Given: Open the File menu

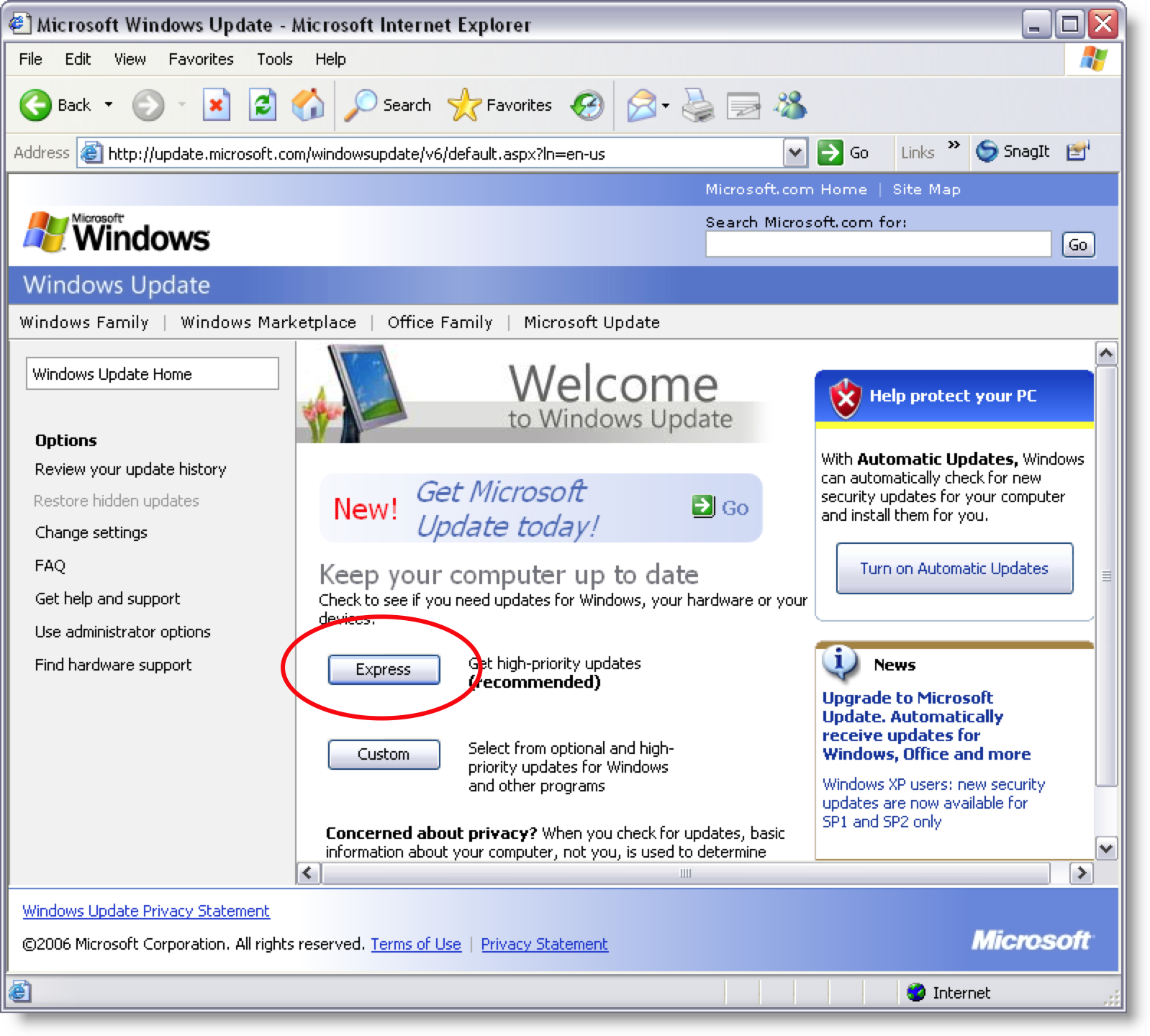Looking at the screenshot, I should click(30, 59).
